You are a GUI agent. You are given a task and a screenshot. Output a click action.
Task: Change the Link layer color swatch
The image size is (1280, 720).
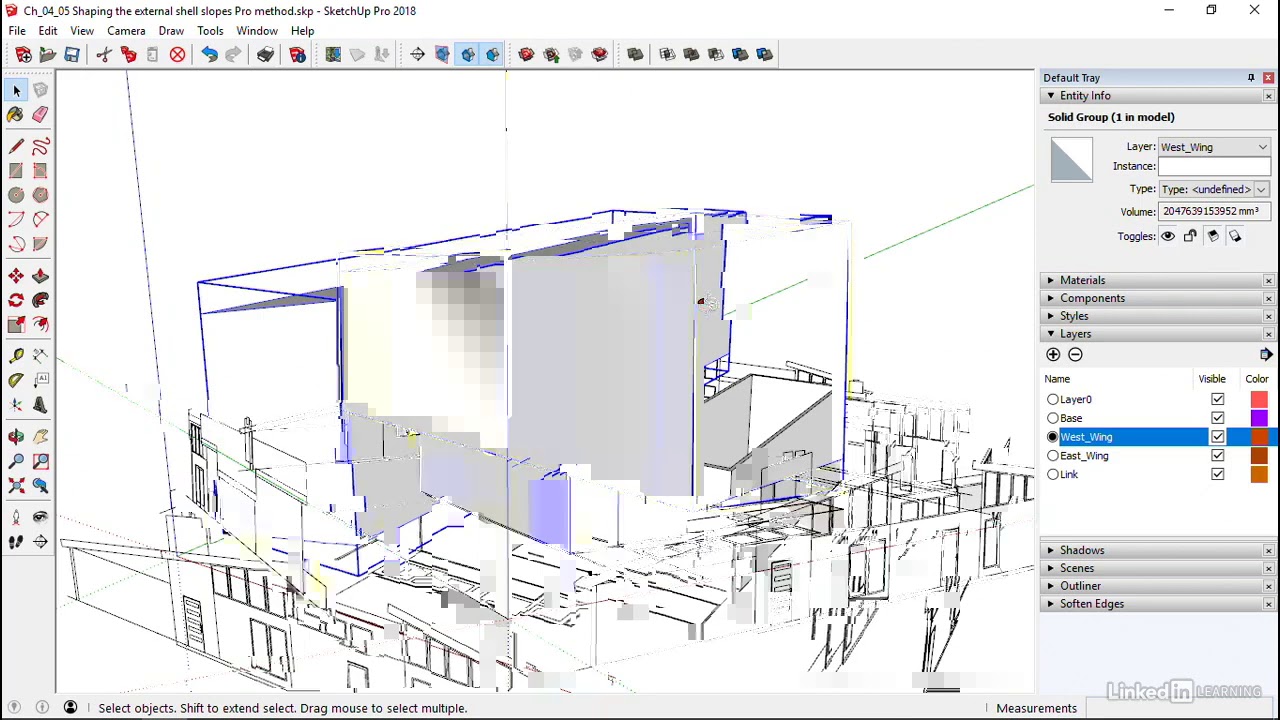pyautogui.click(x=1258, y=475)
